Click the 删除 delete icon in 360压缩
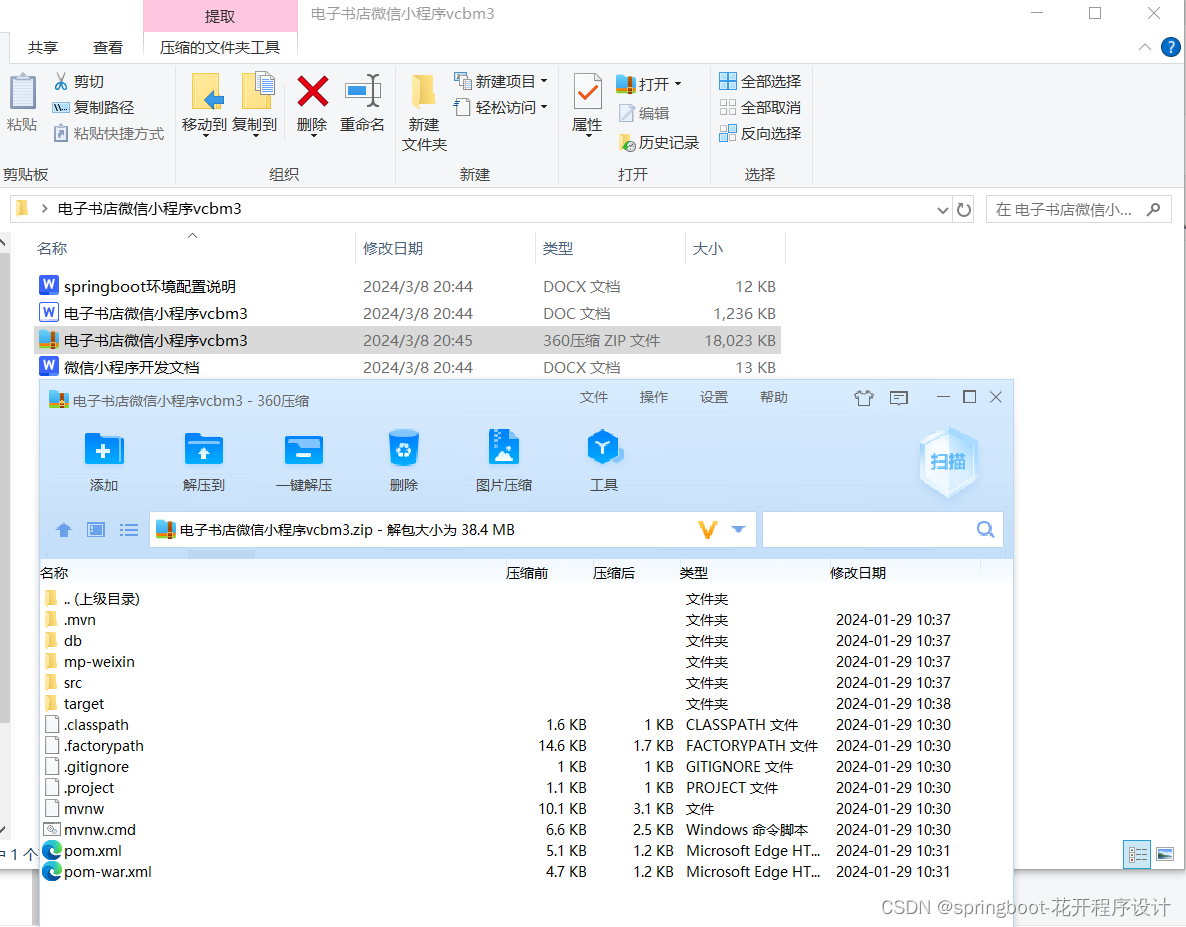 403,460
